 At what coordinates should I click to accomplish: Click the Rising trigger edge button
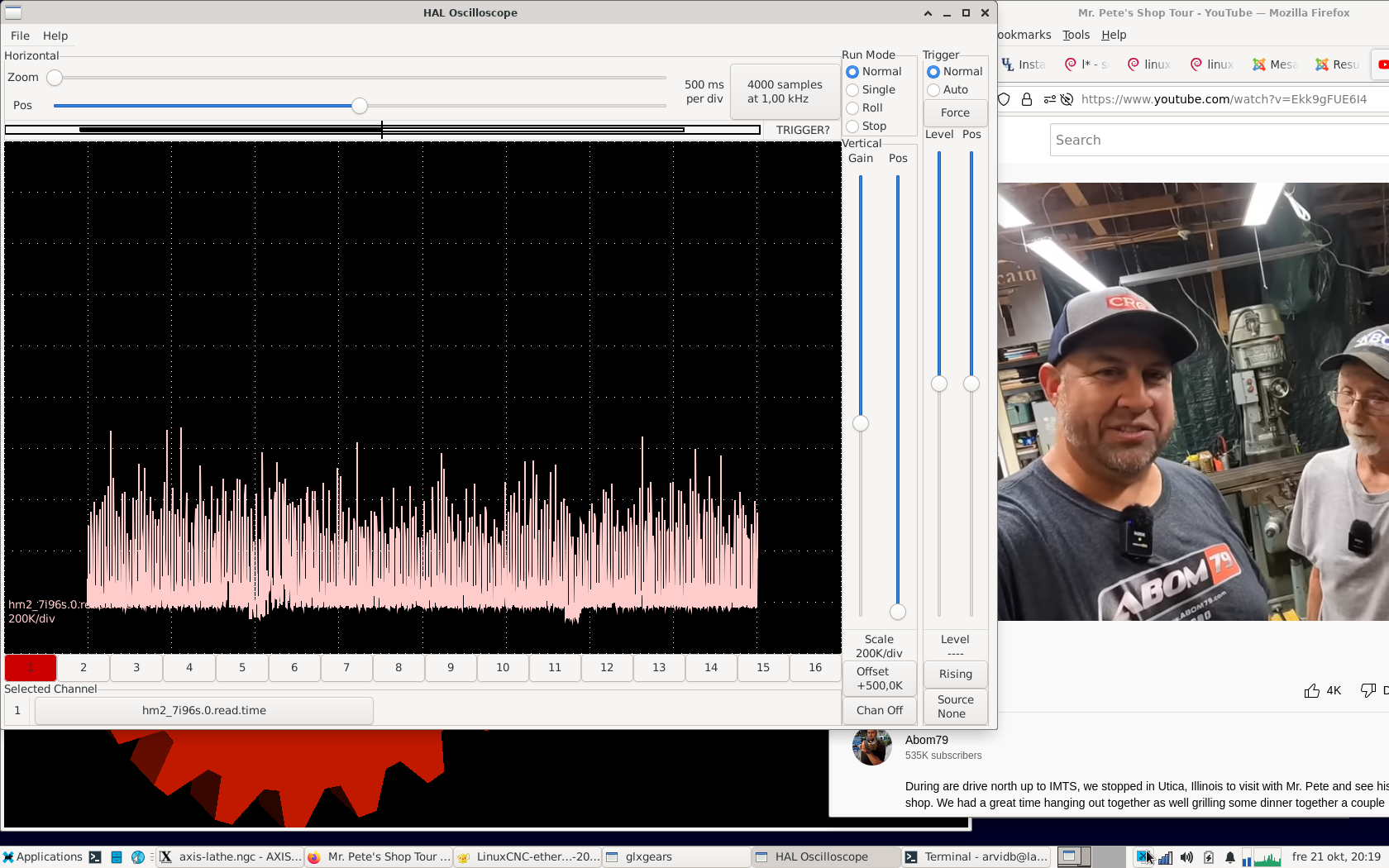tap(955, 674)
